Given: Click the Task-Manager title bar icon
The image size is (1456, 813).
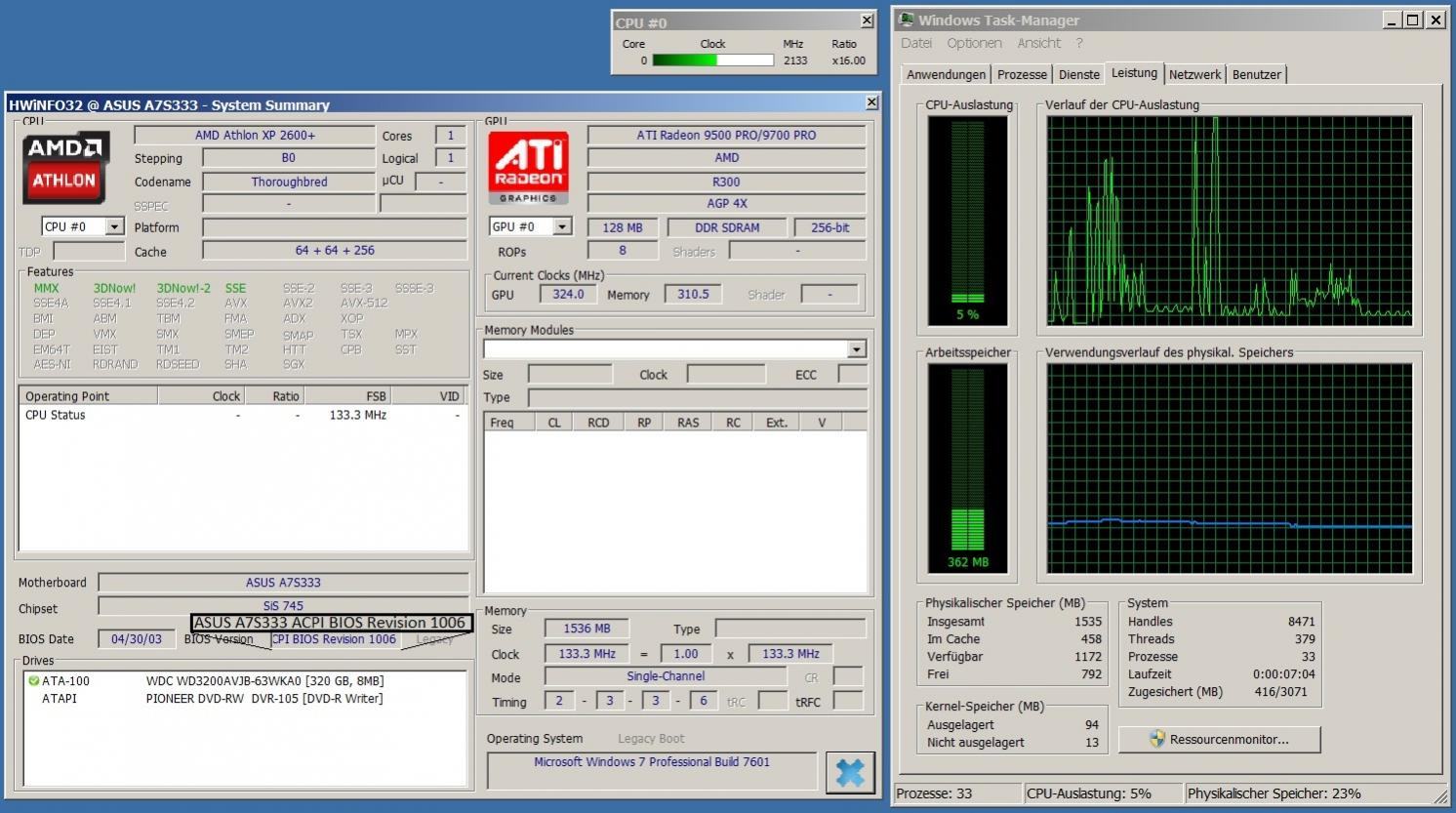Looking at the screenshot, I should pyautogui.click(x=906, y=20).
